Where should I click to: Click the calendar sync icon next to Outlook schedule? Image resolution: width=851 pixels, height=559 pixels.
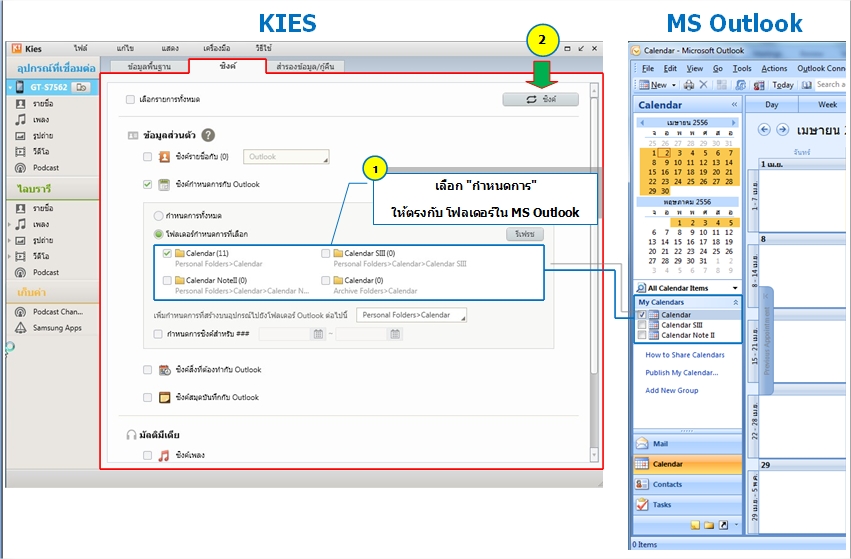164,185
